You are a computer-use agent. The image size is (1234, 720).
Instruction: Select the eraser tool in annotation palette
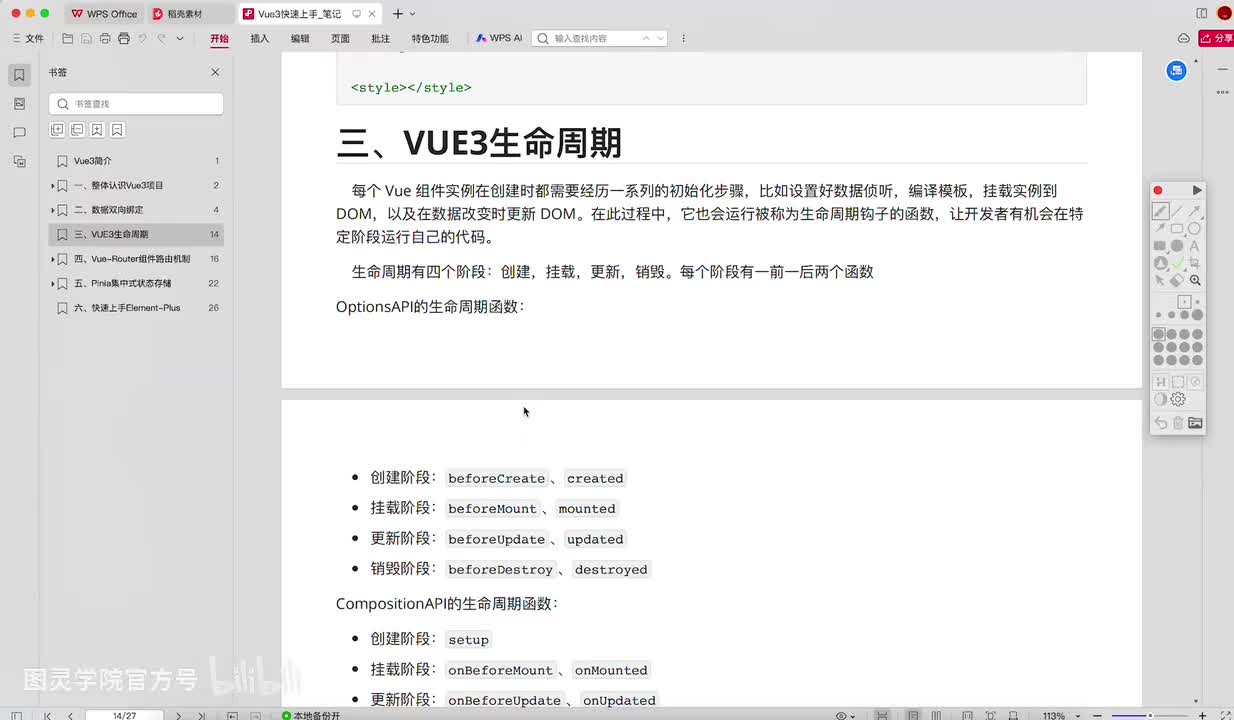[1177, 281]
